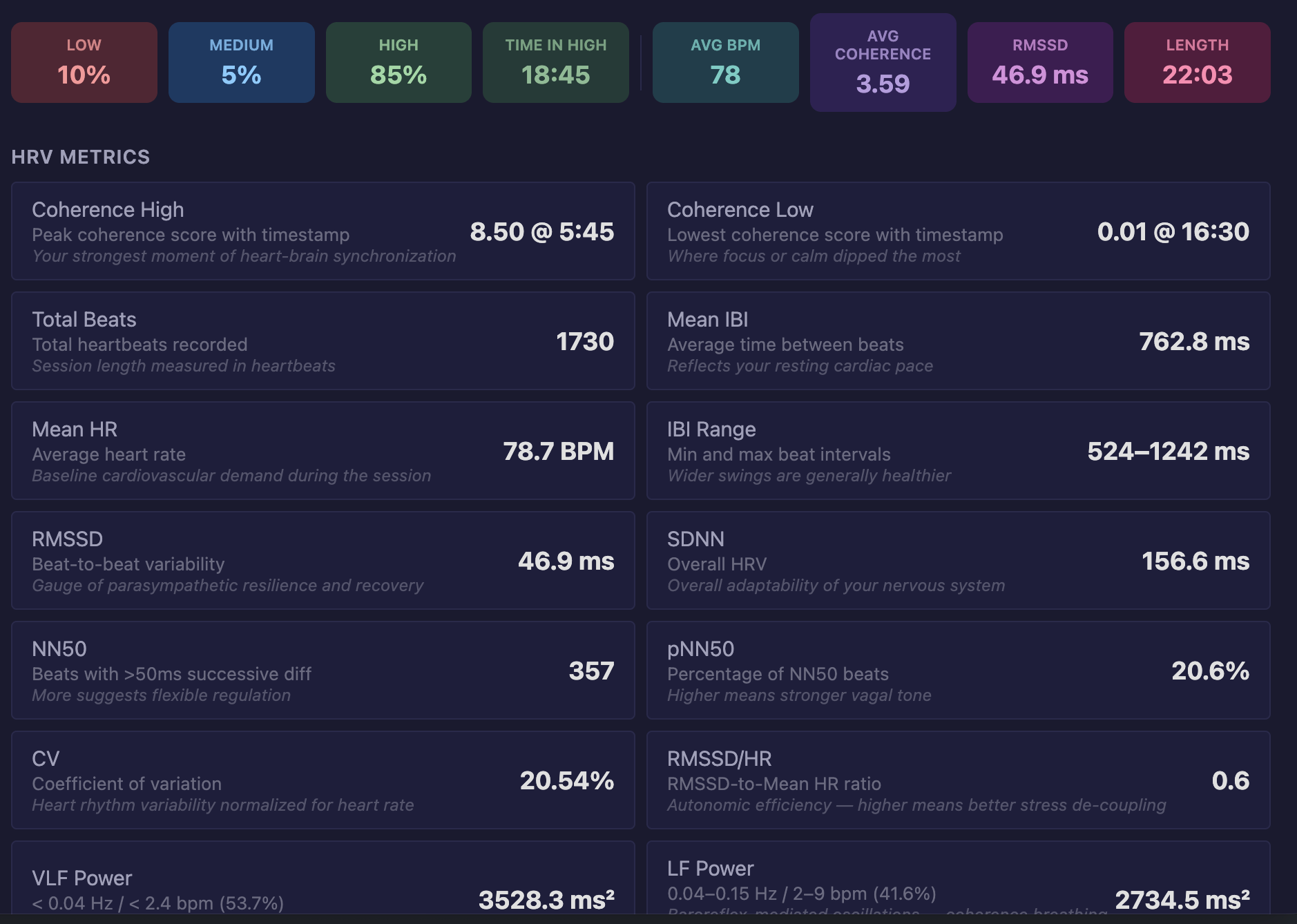Viewport: 1297px width, 924px height.
Task: Select the RMSSD/HR value 0.6
Action: [1231, 780]
